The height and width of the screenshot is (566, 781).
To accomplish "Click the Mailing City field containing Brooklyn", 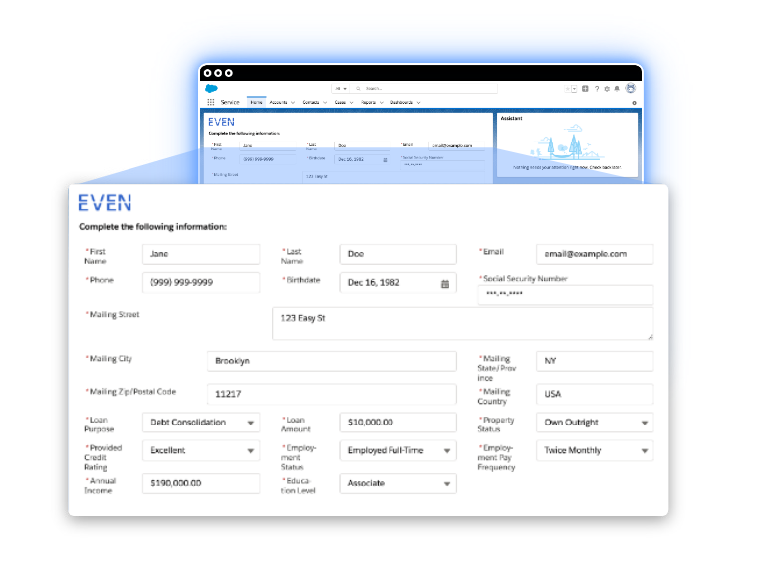I will (332, 361).
